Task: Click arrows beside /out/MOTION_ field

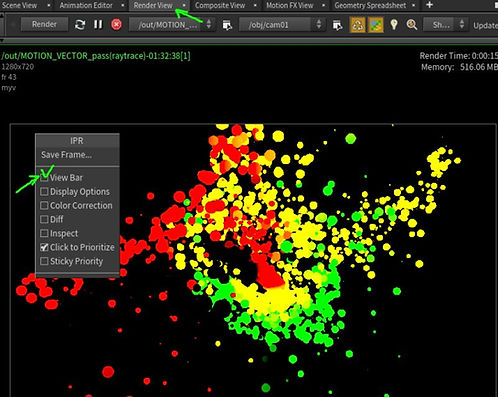Action: [x=209, y=25]
